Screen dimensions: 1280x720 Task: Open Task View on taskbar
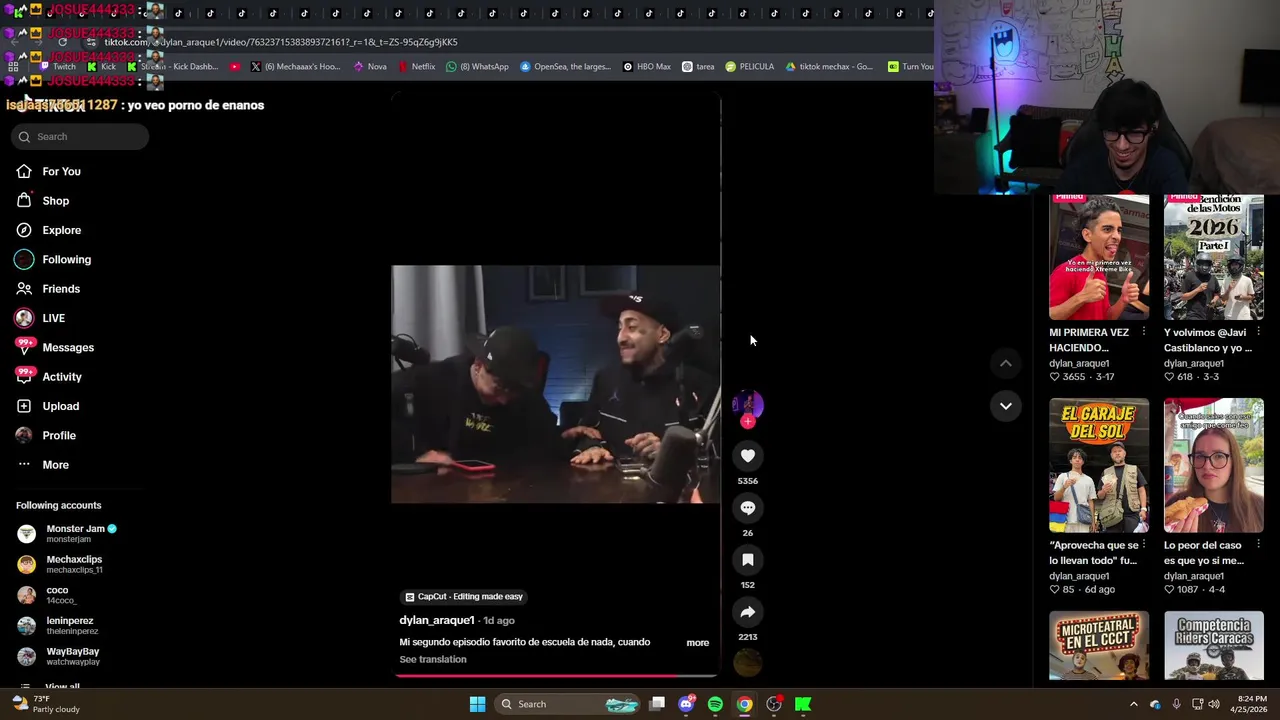(657, 704)
